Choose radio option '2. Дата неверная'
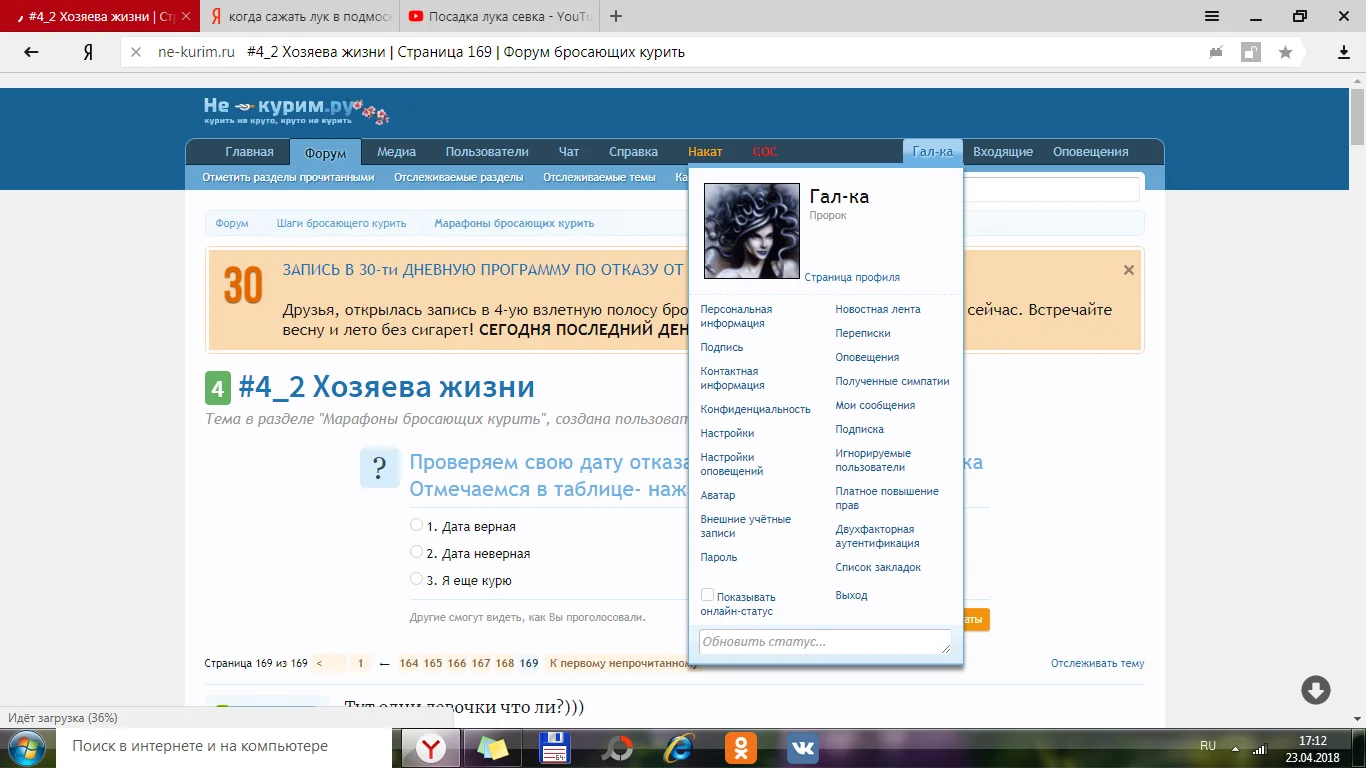 (x=416, y=552)
